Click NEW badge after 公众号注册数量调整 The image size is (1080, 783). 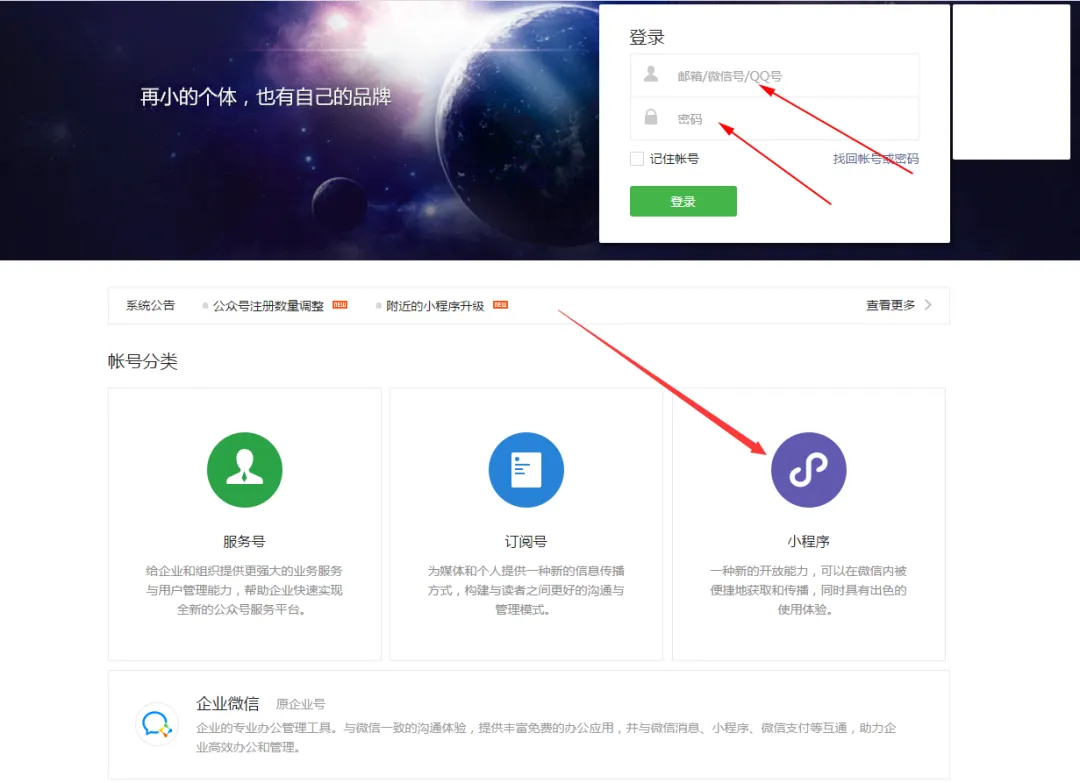[340, 304]
